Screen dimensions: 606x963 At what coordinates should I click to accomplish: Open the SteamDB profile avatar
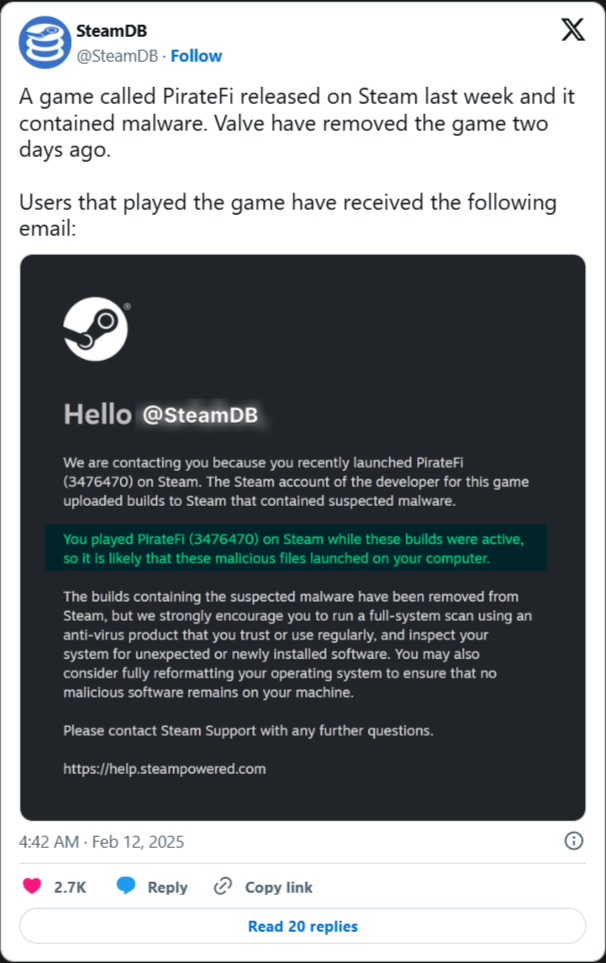click(x=45, y=42)
